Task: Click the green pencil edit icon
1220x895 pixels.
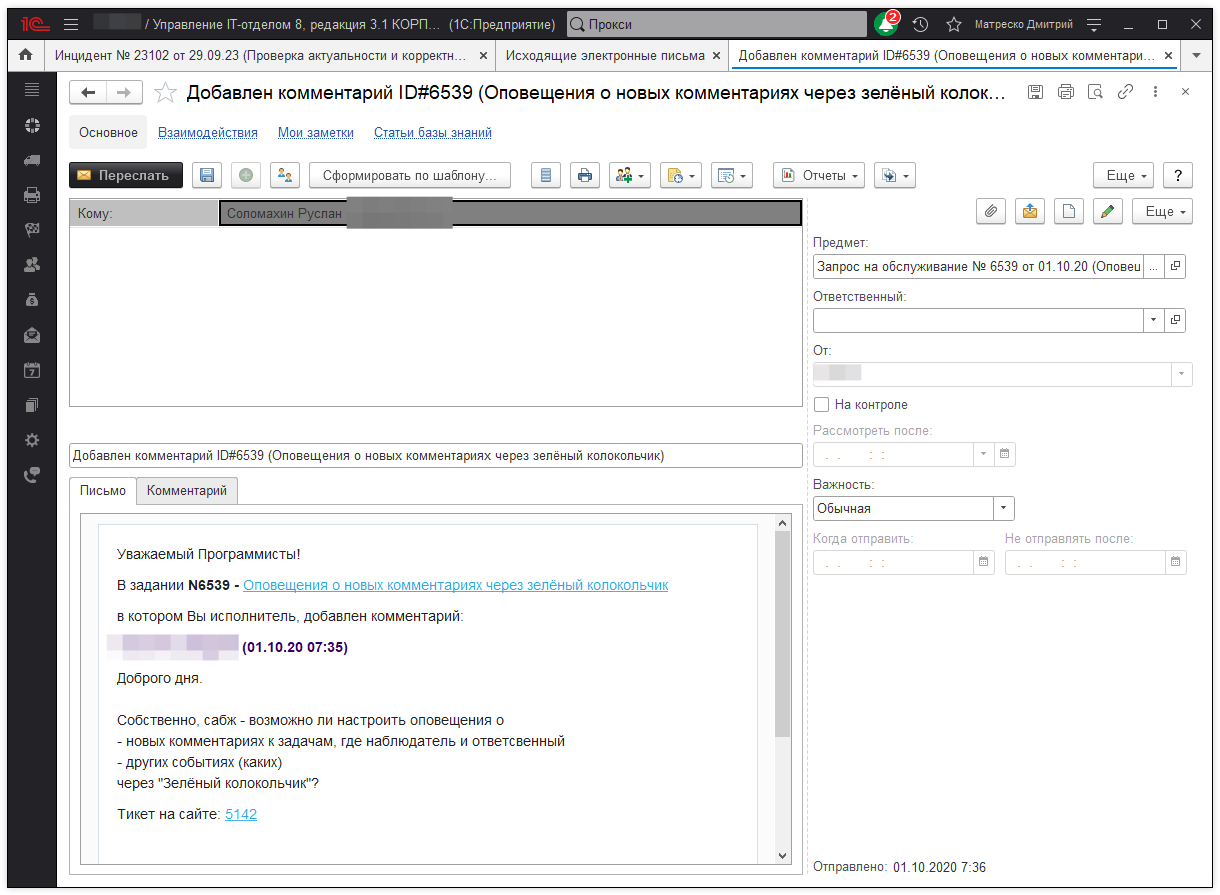Action: click(1108, 211)
